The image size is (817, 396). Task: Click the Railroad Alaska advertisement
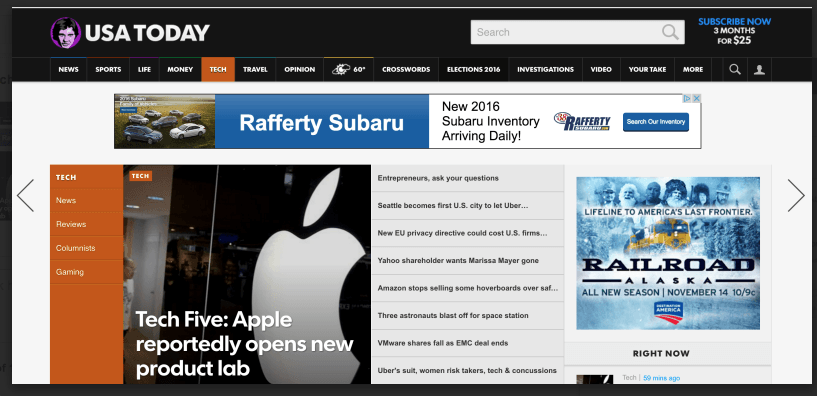668,253
